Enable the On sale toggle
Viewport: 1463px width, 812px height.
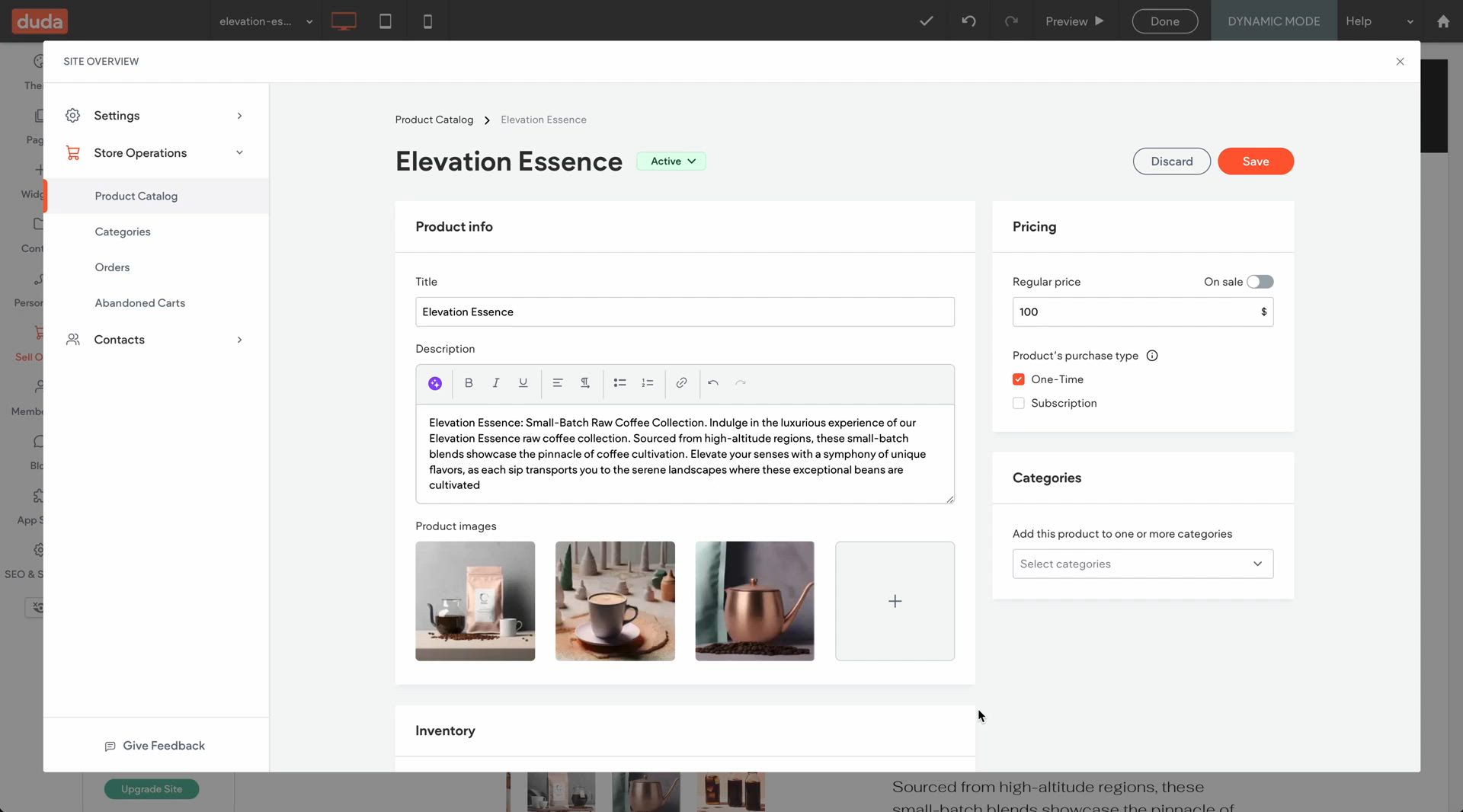(1260, 282)
